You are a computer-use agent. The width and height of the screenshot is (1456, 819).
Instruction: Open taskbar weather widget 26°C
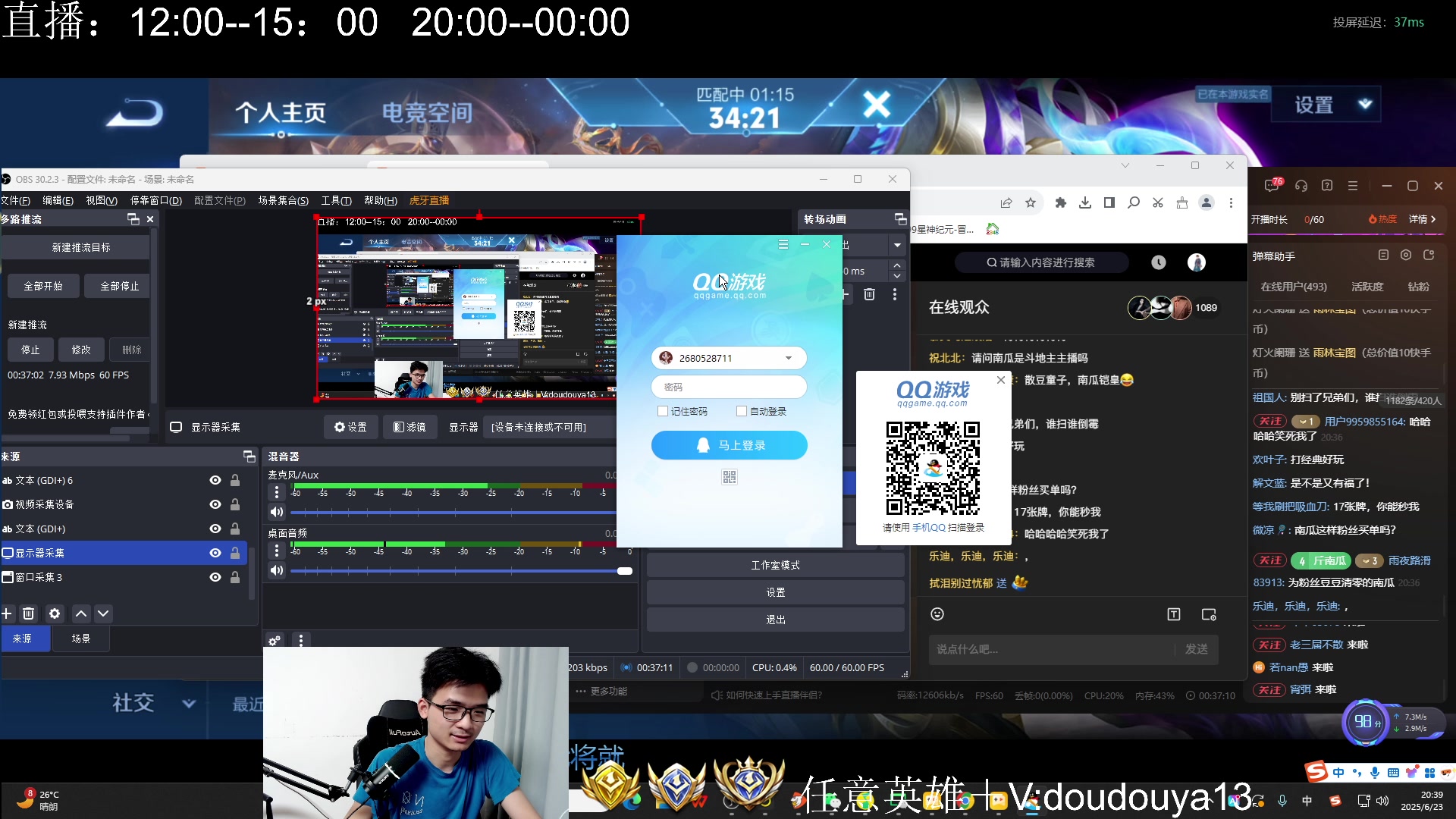pyautogui.click(x=38, y=800)
